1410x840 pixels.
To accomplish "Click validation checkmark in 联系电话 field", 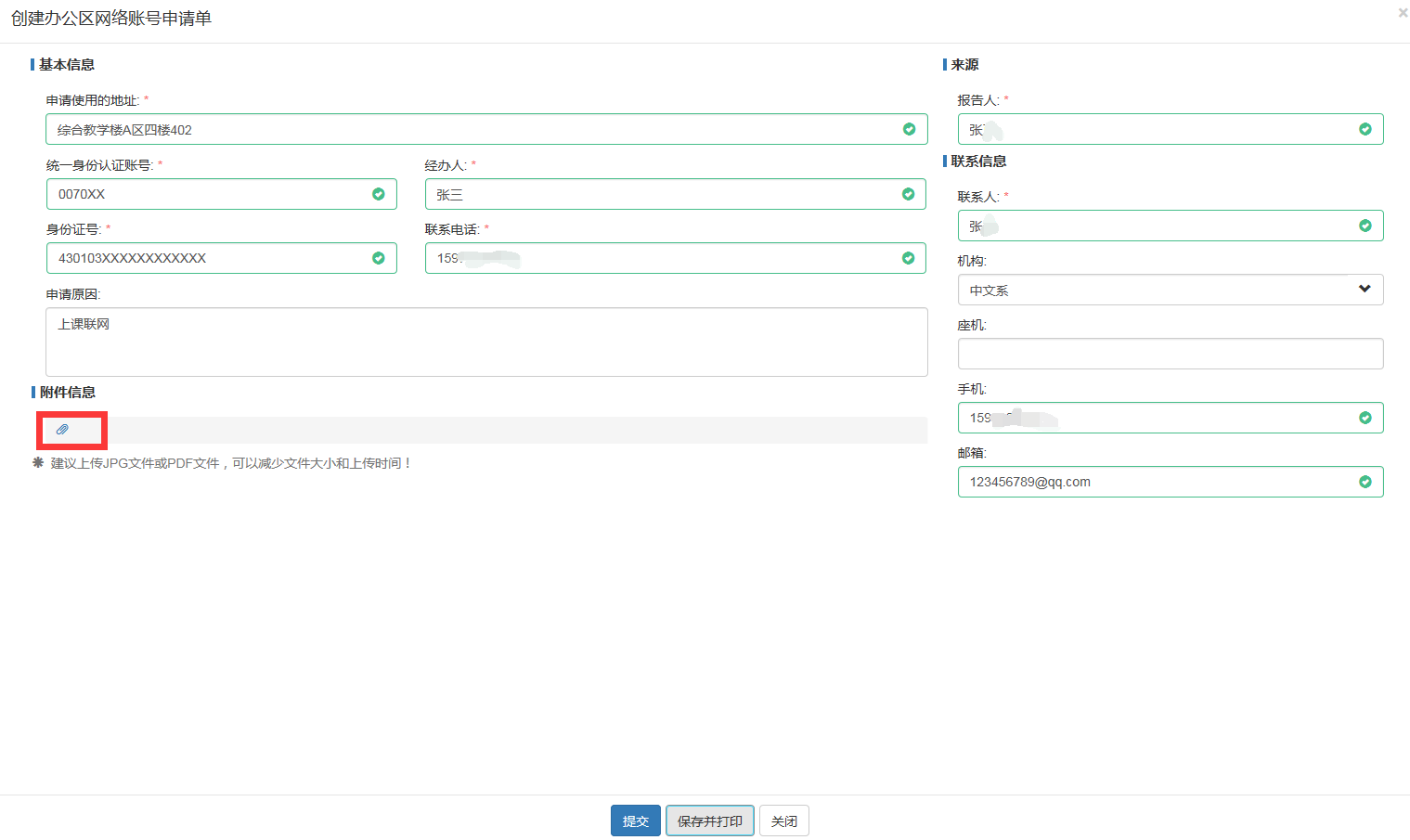I will (x=908, y=258).
